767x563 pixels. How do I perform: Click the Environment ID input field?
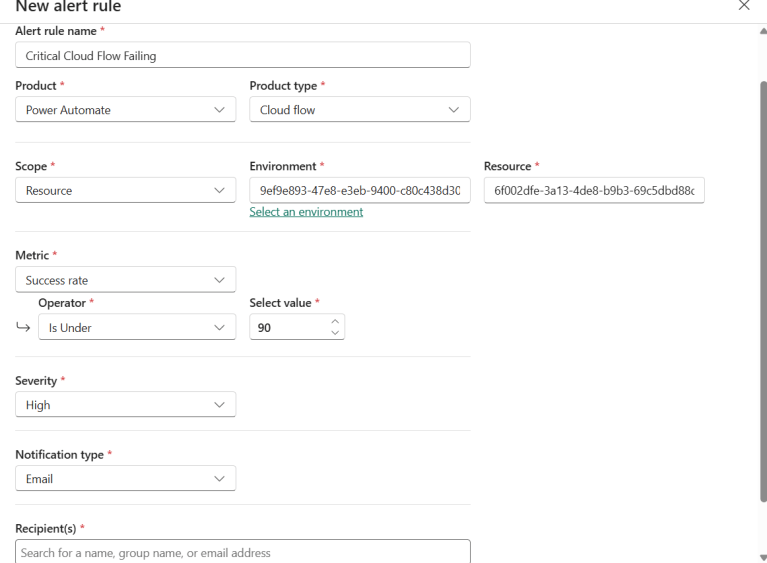(x=360, y=190)
